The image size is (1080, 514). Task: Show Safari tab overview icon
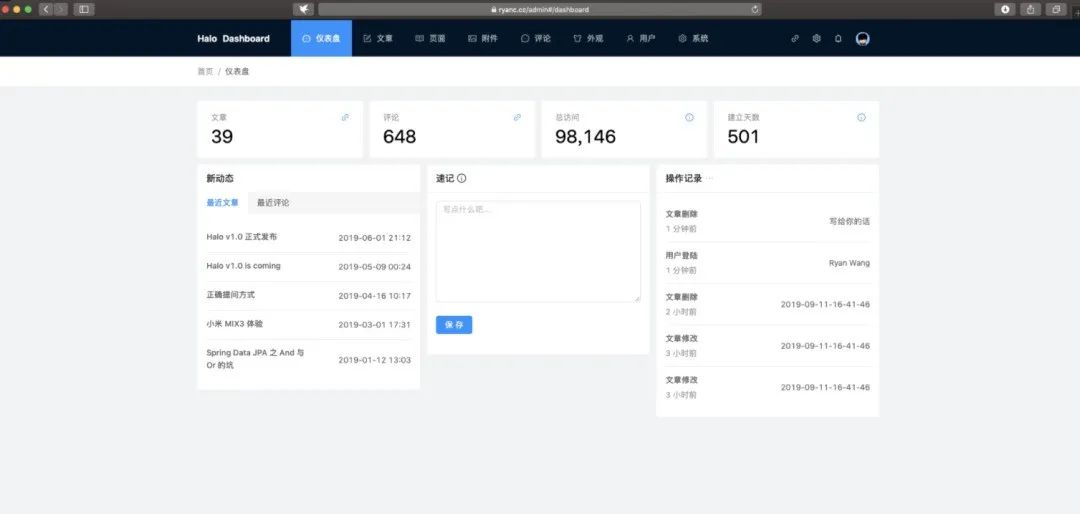pyautogui.click(x=1055, y=10)
